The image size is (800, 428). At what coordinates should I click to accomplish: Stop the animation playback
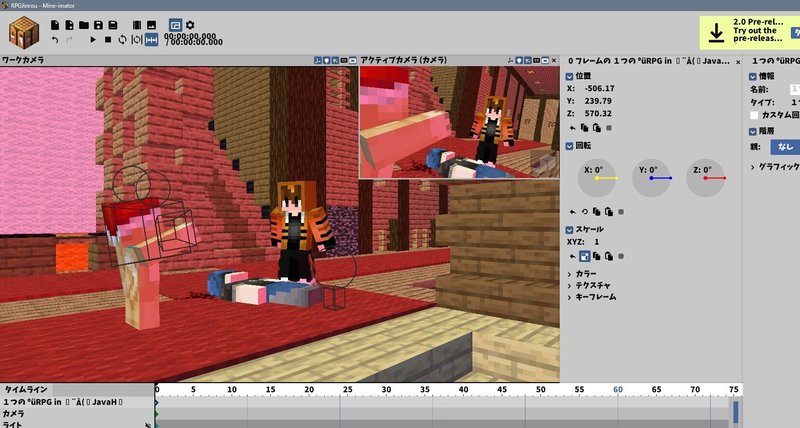(x=108, y=40)
